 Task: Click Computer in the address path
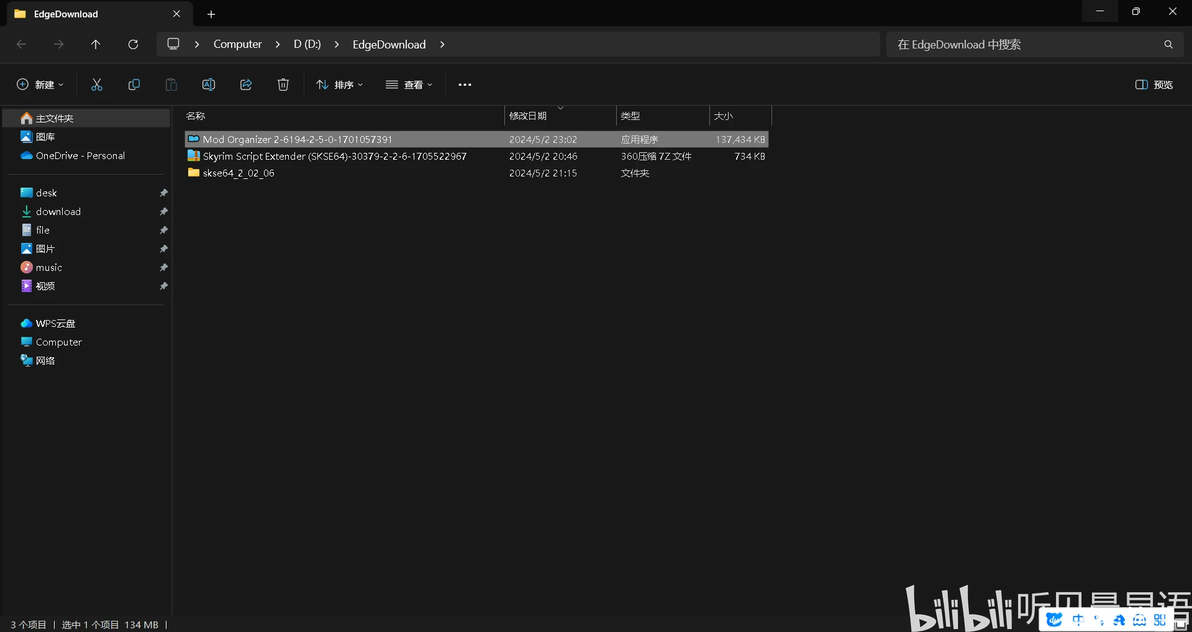click(x=237, y=44)
